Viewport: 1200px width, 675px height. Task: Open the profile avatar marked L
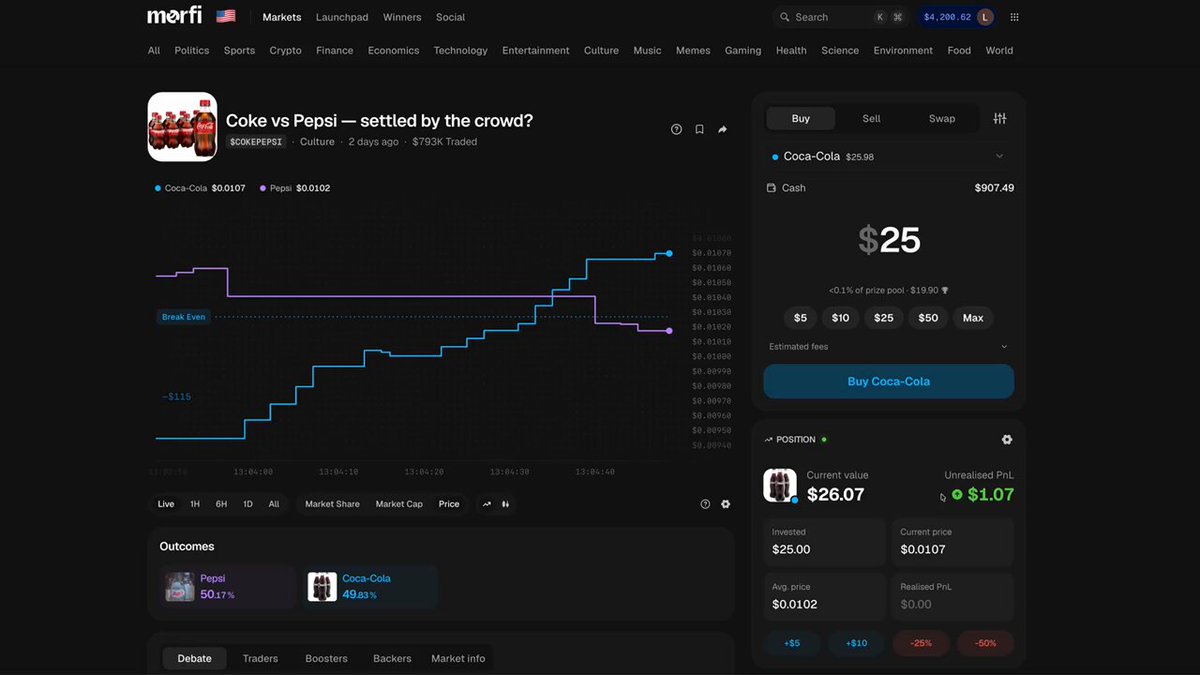coord(986,17)
